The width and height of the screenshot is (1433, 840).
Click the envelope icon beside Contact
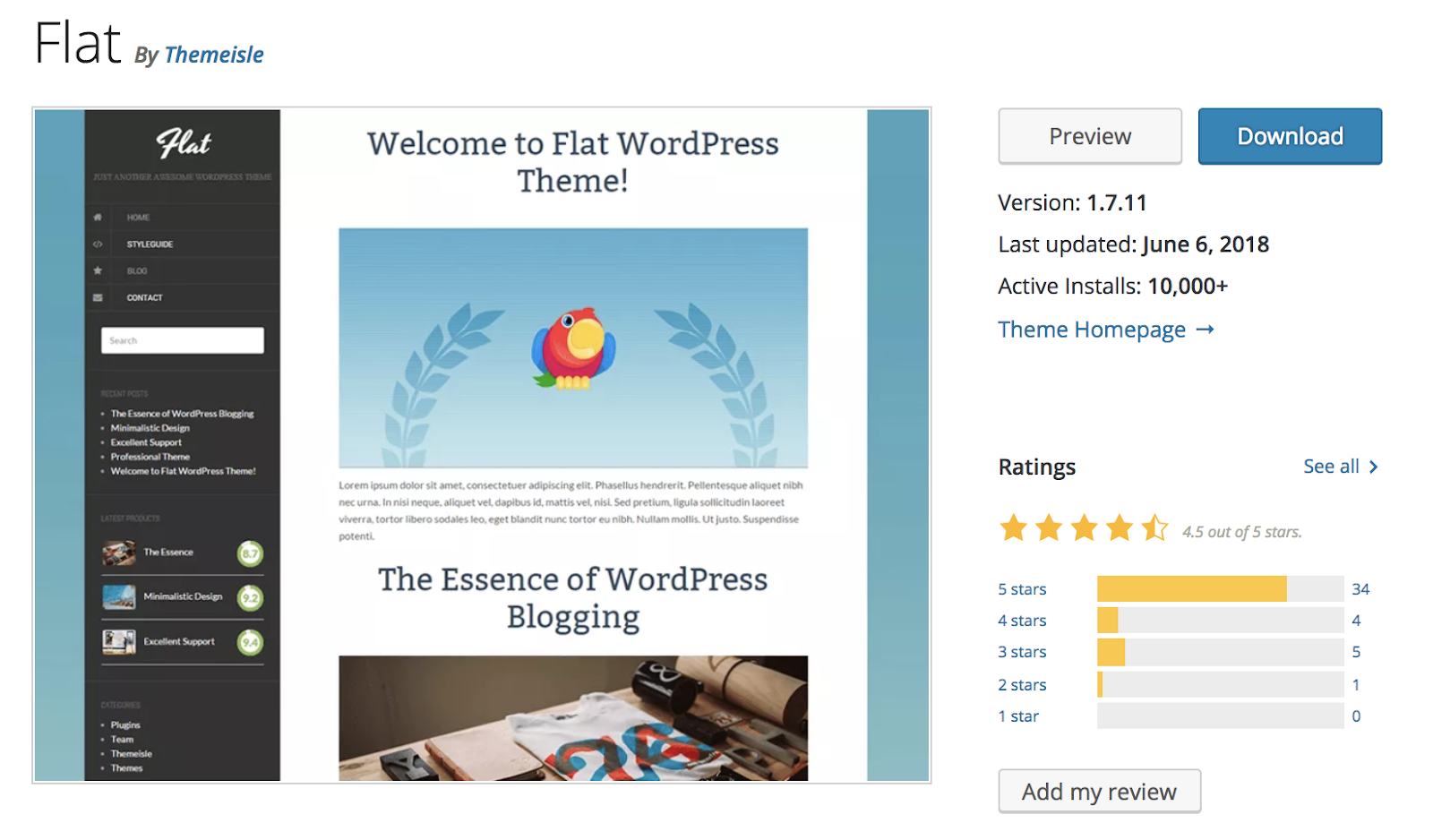98,297
